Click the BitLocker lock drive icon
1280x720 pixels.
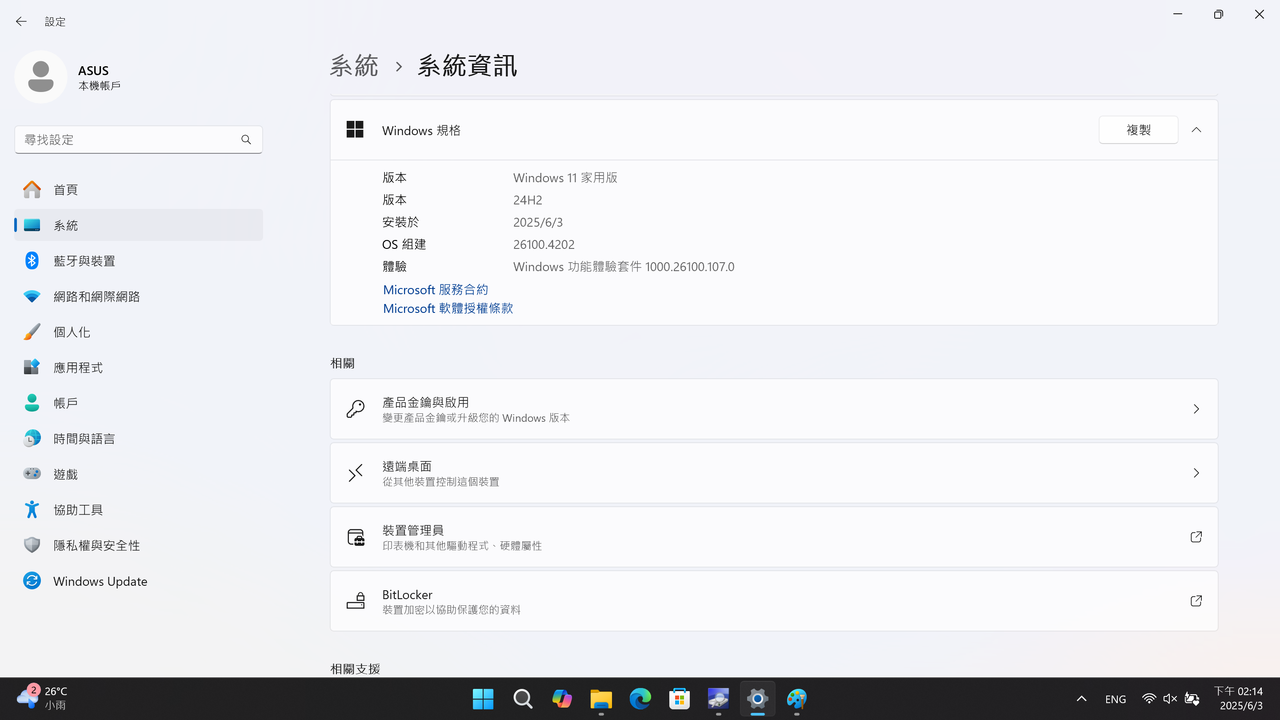(355, 601)
